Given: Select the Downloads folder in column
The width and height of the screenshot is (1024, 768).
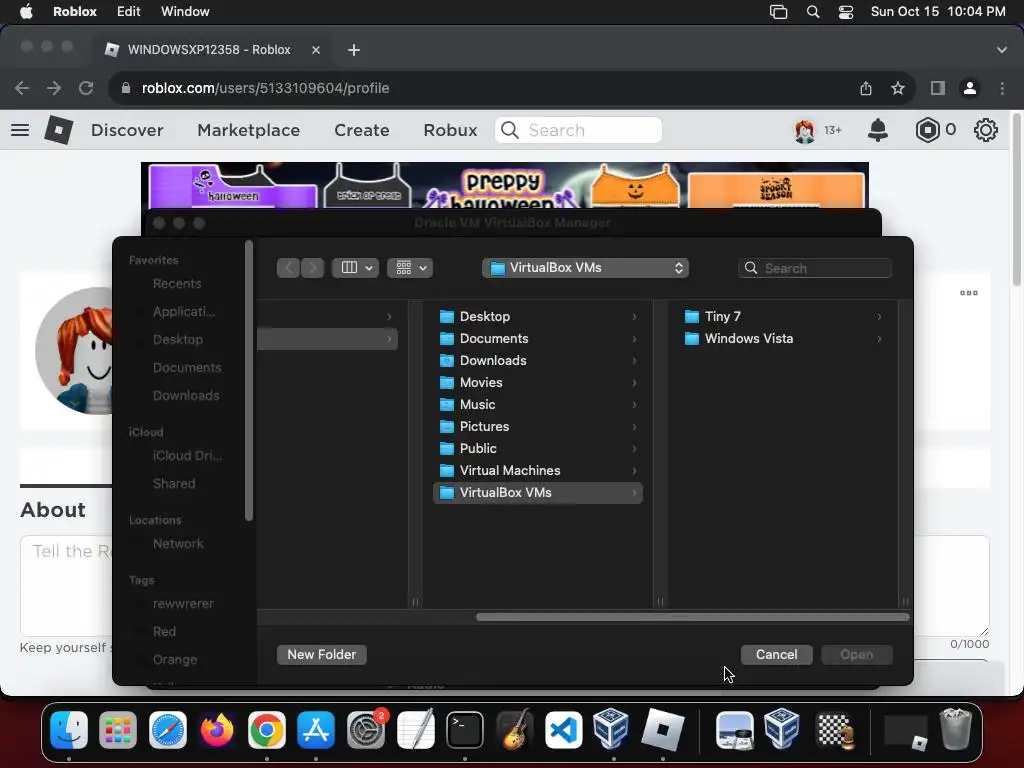Looking at the screenshot, I should pos(537,360).
